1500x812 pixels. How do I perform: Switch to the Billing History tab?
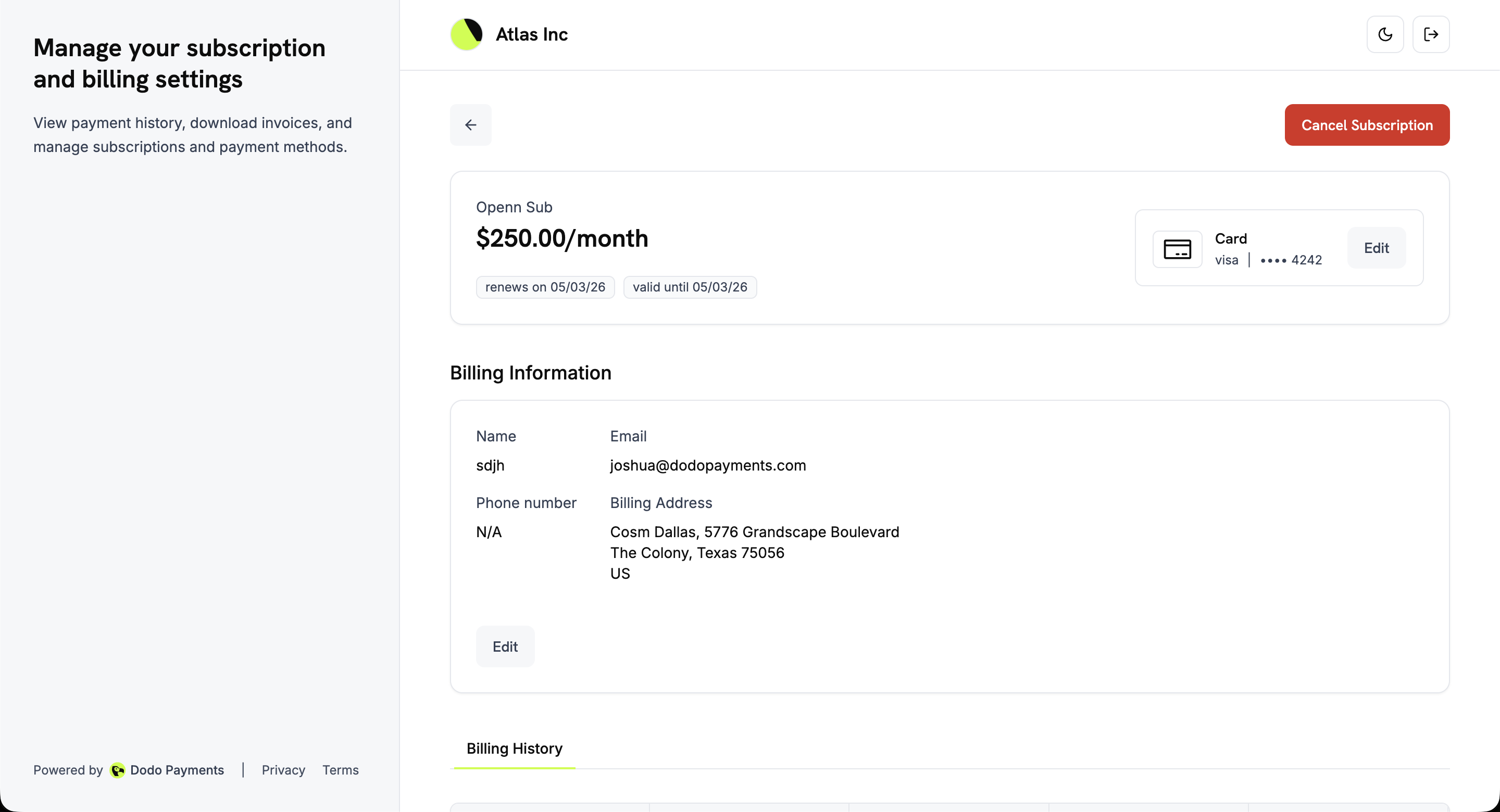tap(514, 748)
